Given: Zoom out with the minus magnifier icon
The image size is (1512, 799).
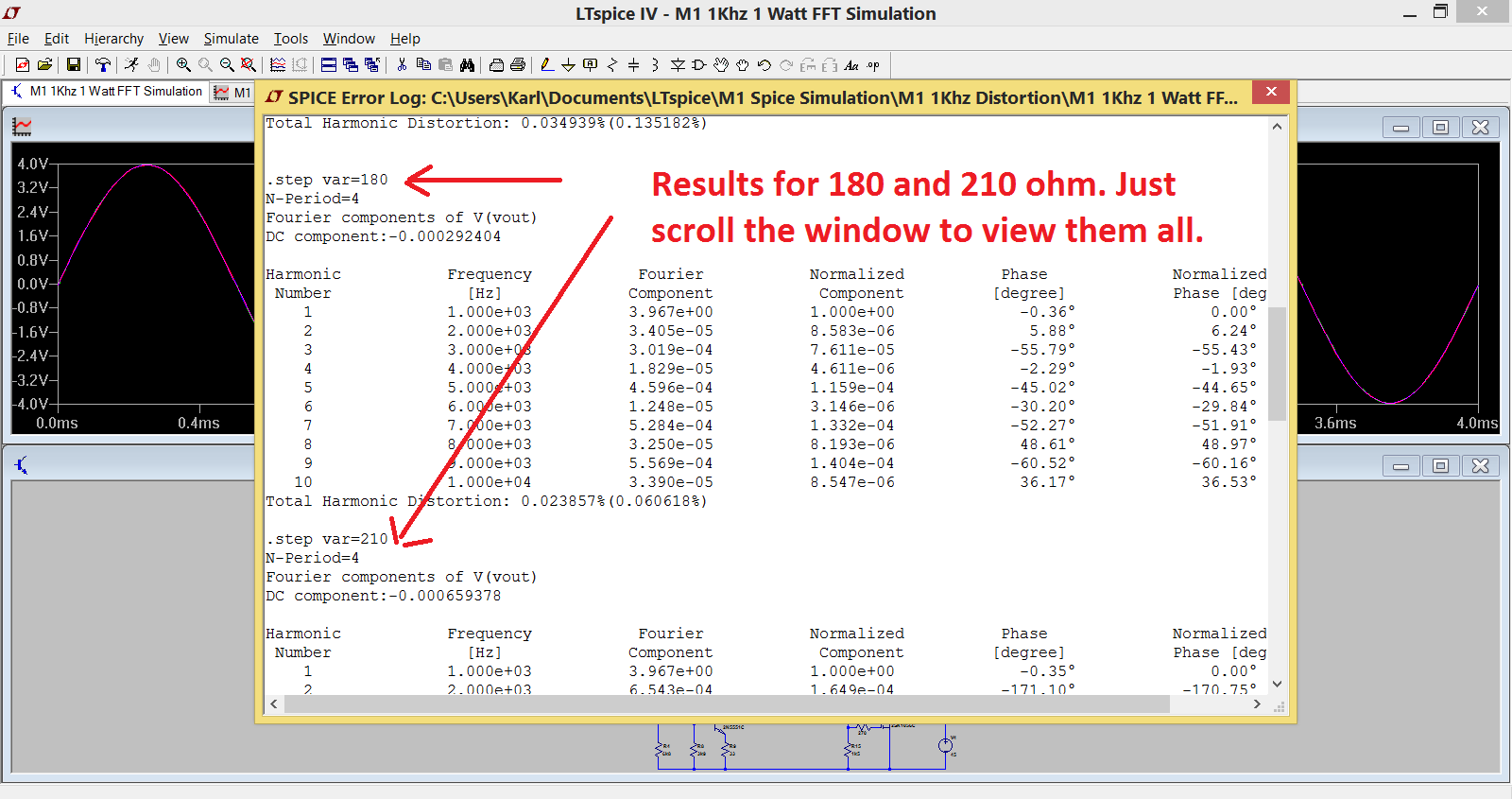Looking at the screenshot, I should [227, 65].
